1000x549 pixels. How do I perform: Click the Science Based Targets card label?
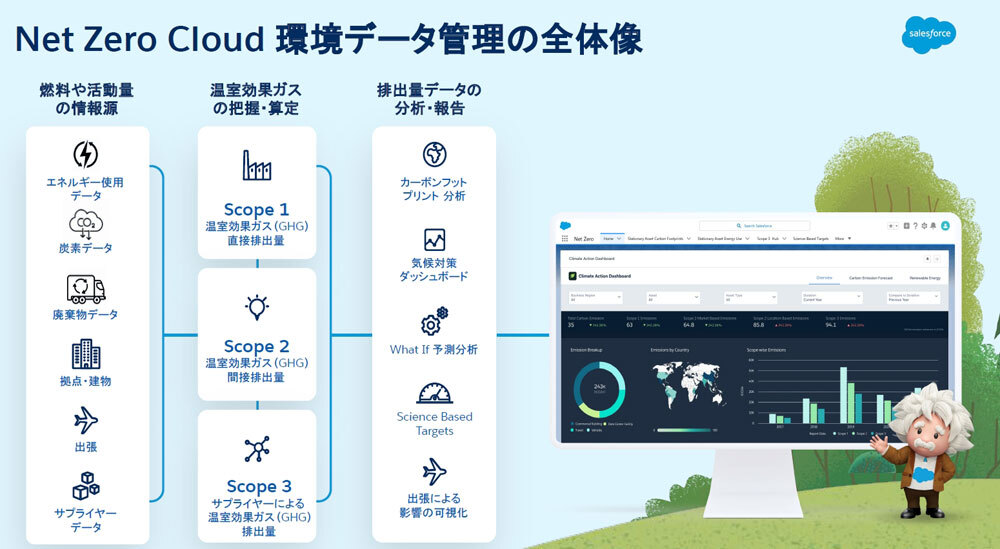pyautogui.click(x=434, y=423)
